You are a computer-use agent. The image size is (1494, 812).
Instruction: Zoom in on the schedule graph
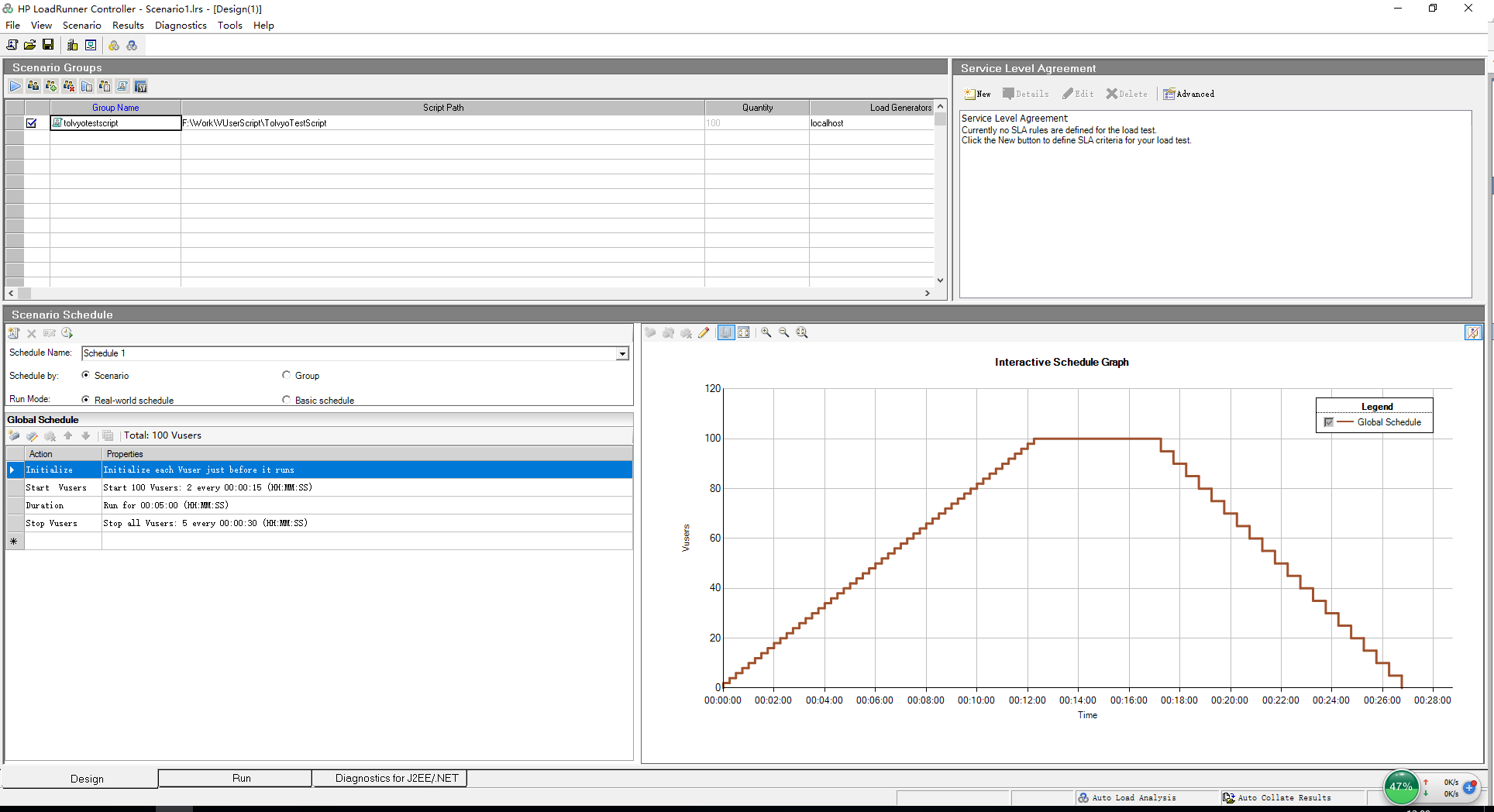[766, 332]
